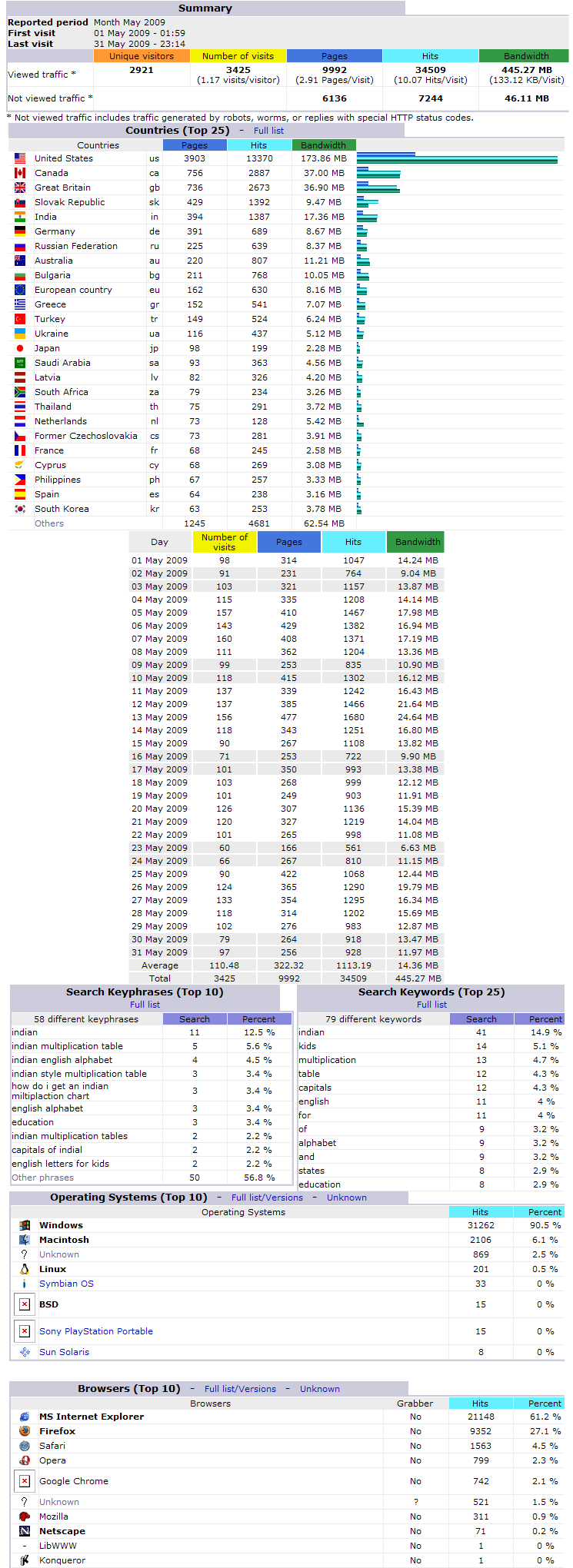Click the Mozilla browser icon
Viewport: 573px width, 1568px height.
tap(25, 1517)
